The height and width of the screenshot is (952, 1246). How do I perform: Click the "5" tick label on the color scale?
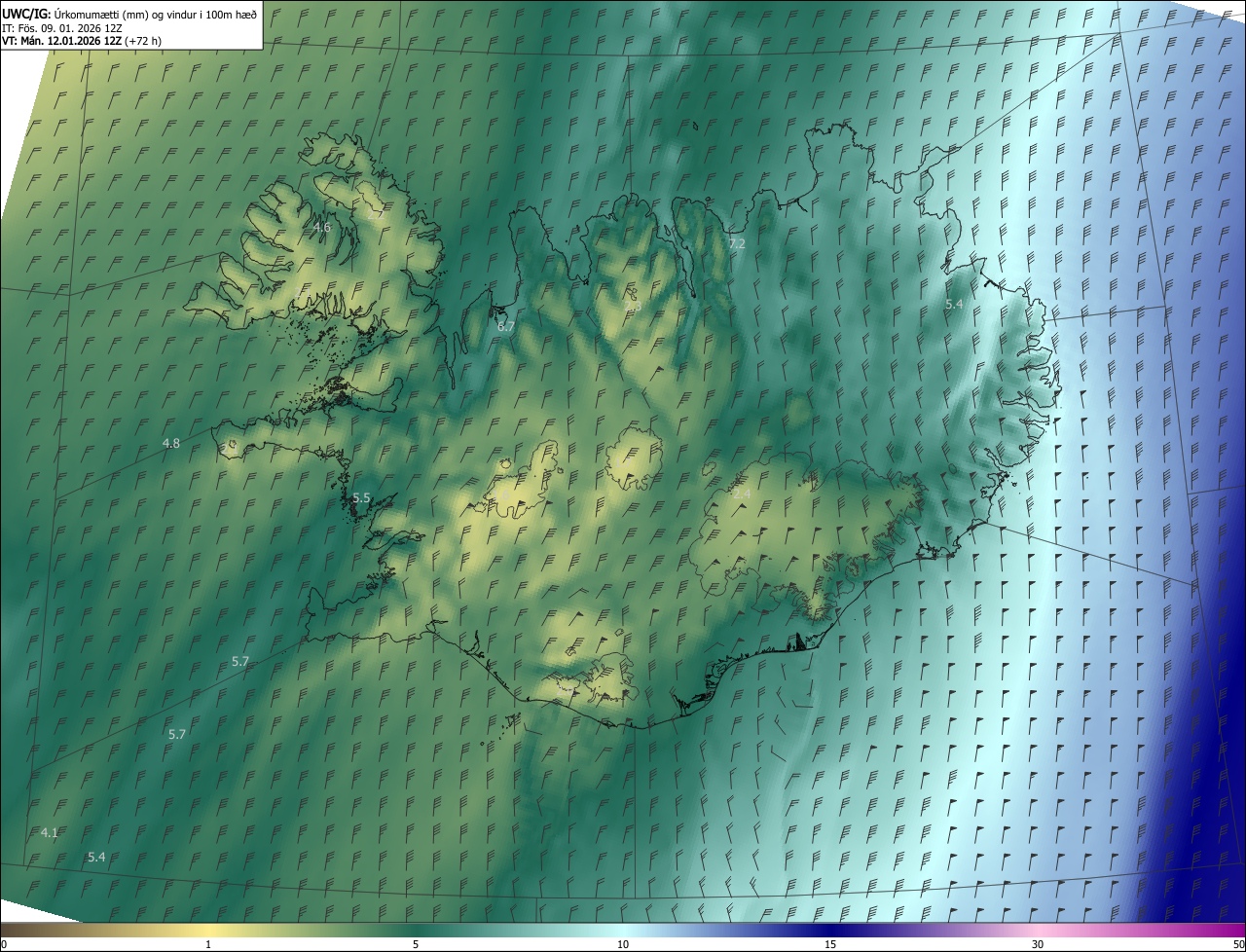pos(416,944)
